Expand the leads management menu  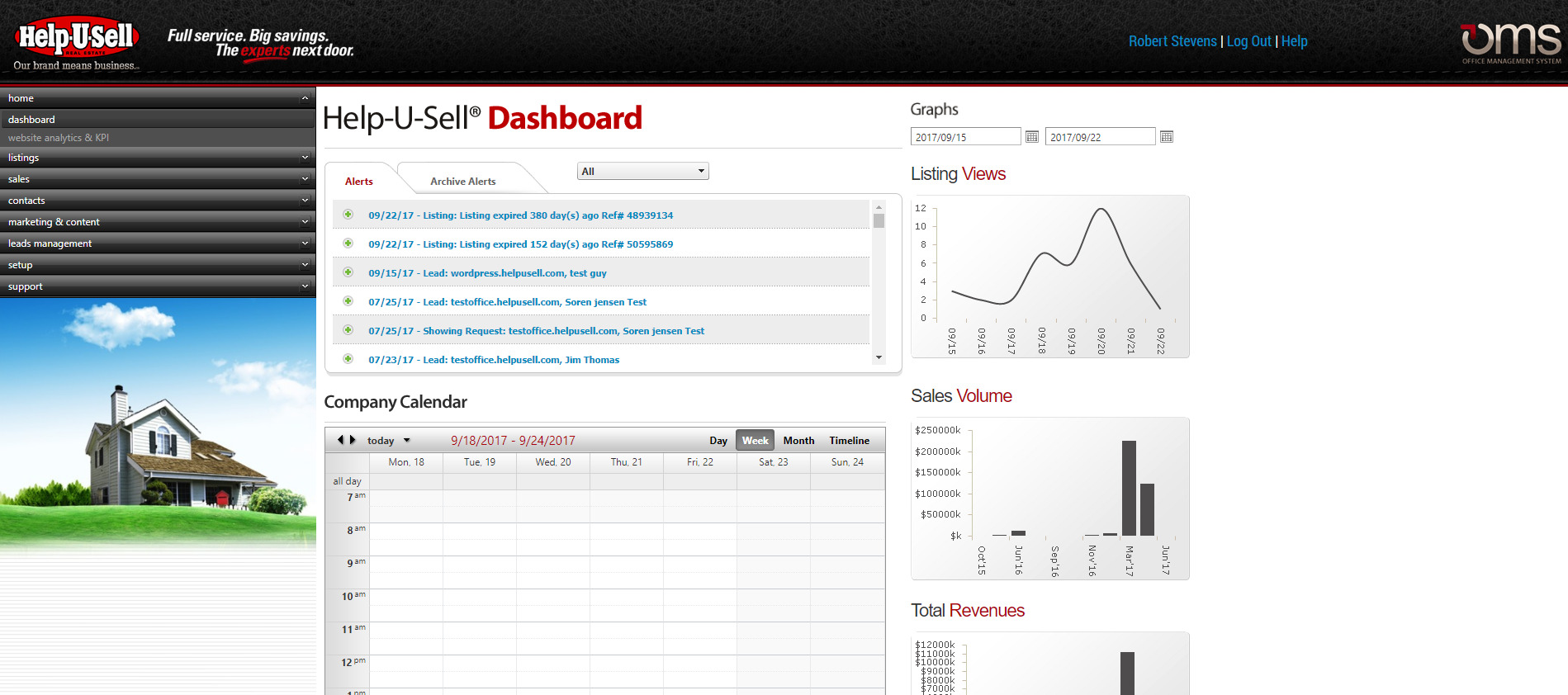[305, 243]
